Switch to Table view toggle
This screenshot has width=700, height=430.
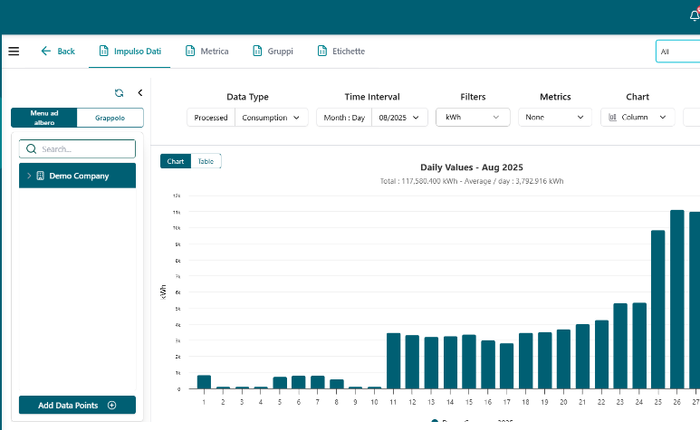[x=206, y=161]
